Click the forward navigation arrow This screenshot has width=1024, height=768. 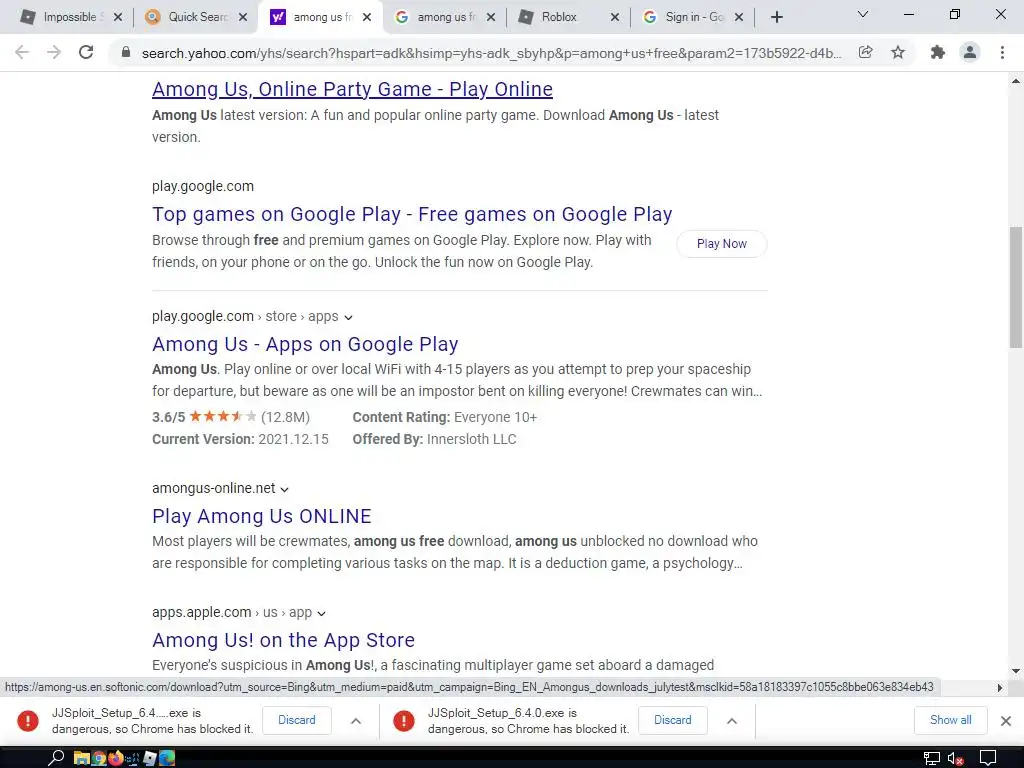tap(54, 52)
